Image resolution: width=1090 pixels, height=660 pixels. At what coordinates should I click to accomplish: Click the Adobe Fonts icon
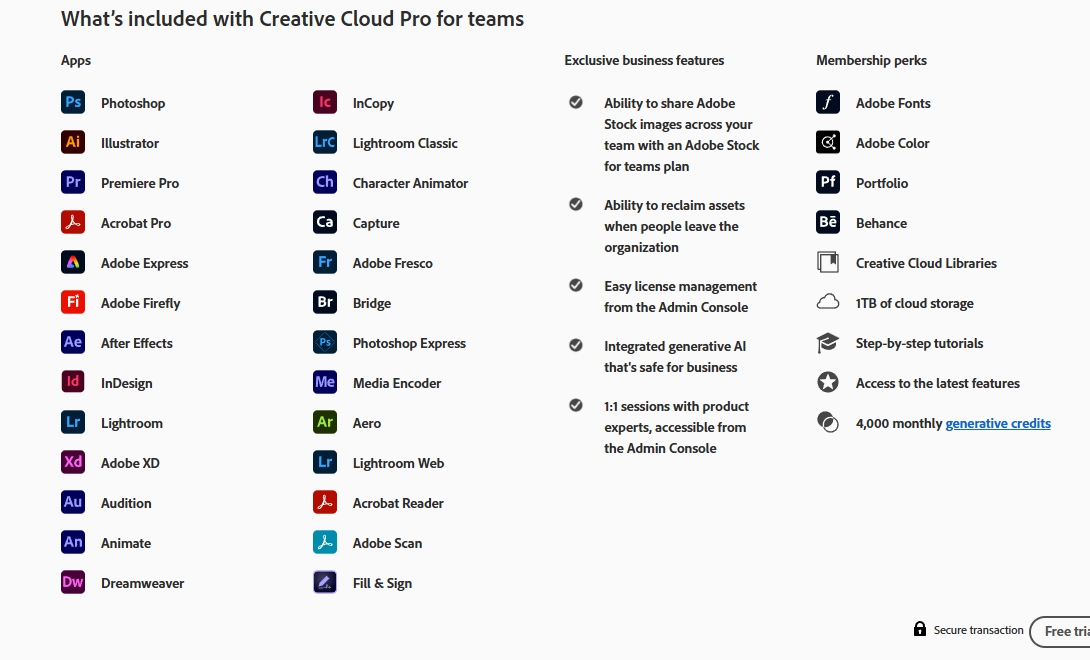click(828, 102)
